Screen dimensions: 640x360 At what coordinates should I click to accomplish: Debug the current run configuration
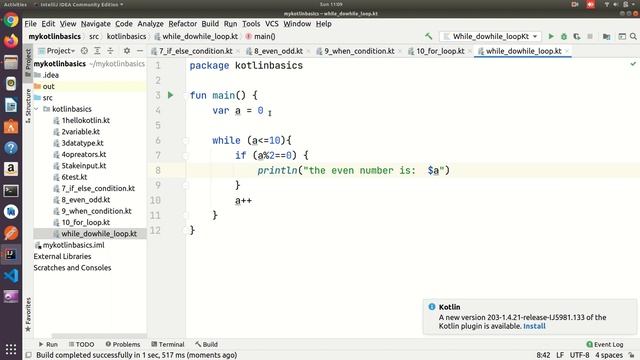tap(564, 36)
